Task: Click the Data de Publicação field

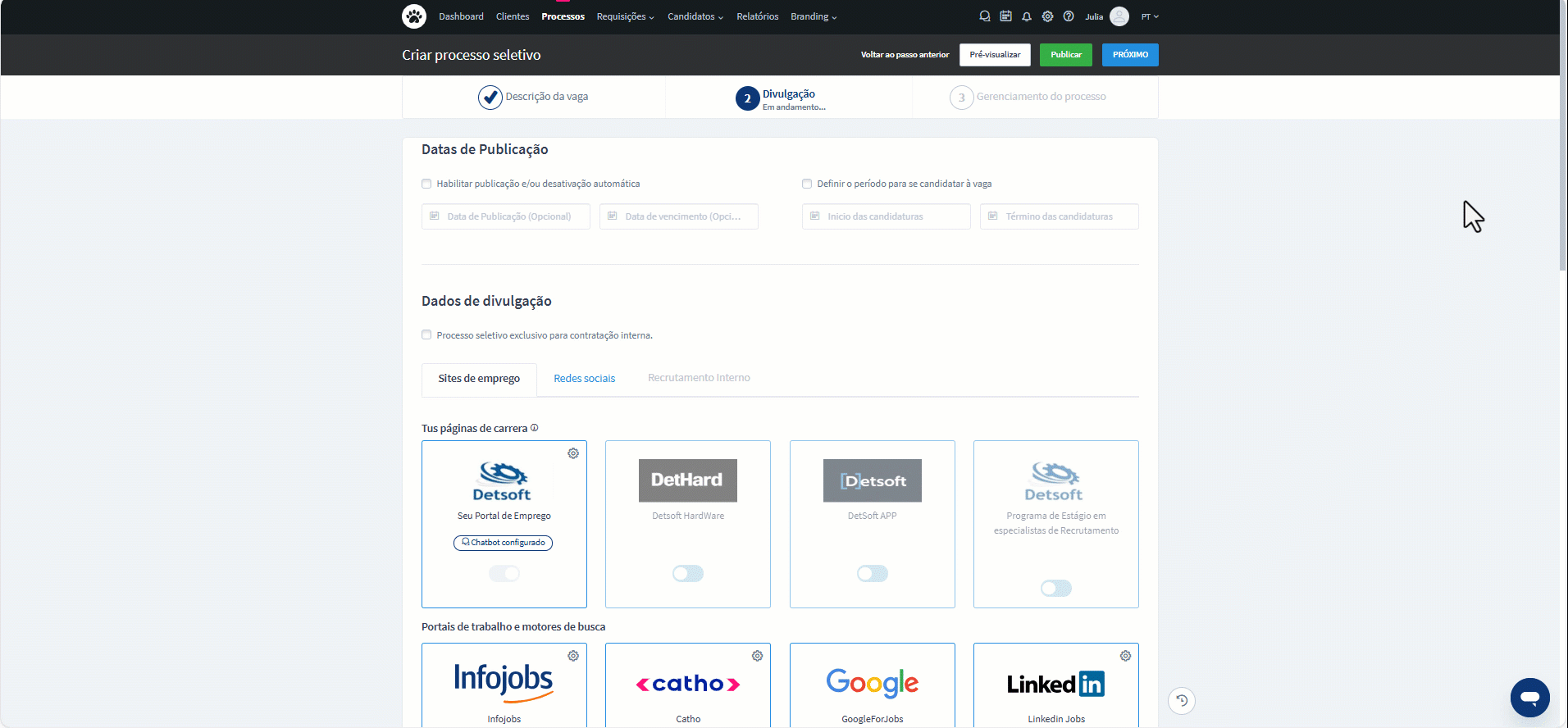Action: (x=506, y=216)
